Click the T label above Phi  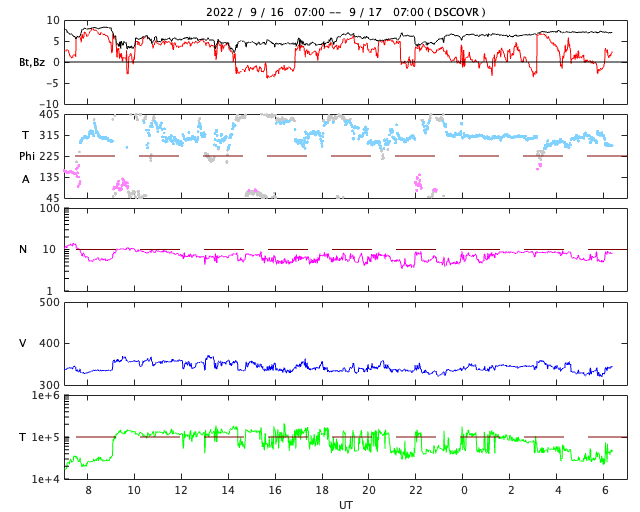(x=25, y=135)
